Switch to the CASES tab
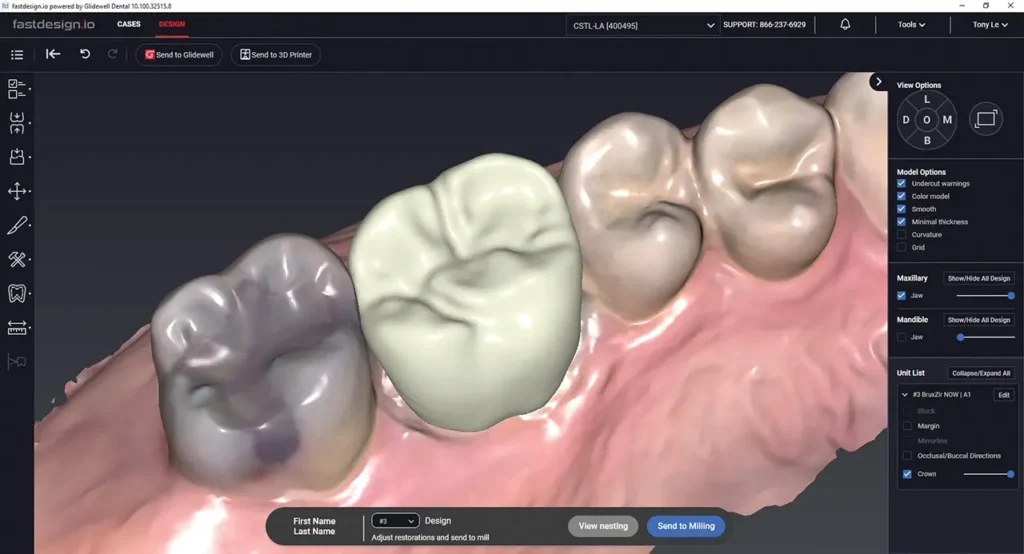This screenshot has height=554, width=1024. (x=129, y=24)
